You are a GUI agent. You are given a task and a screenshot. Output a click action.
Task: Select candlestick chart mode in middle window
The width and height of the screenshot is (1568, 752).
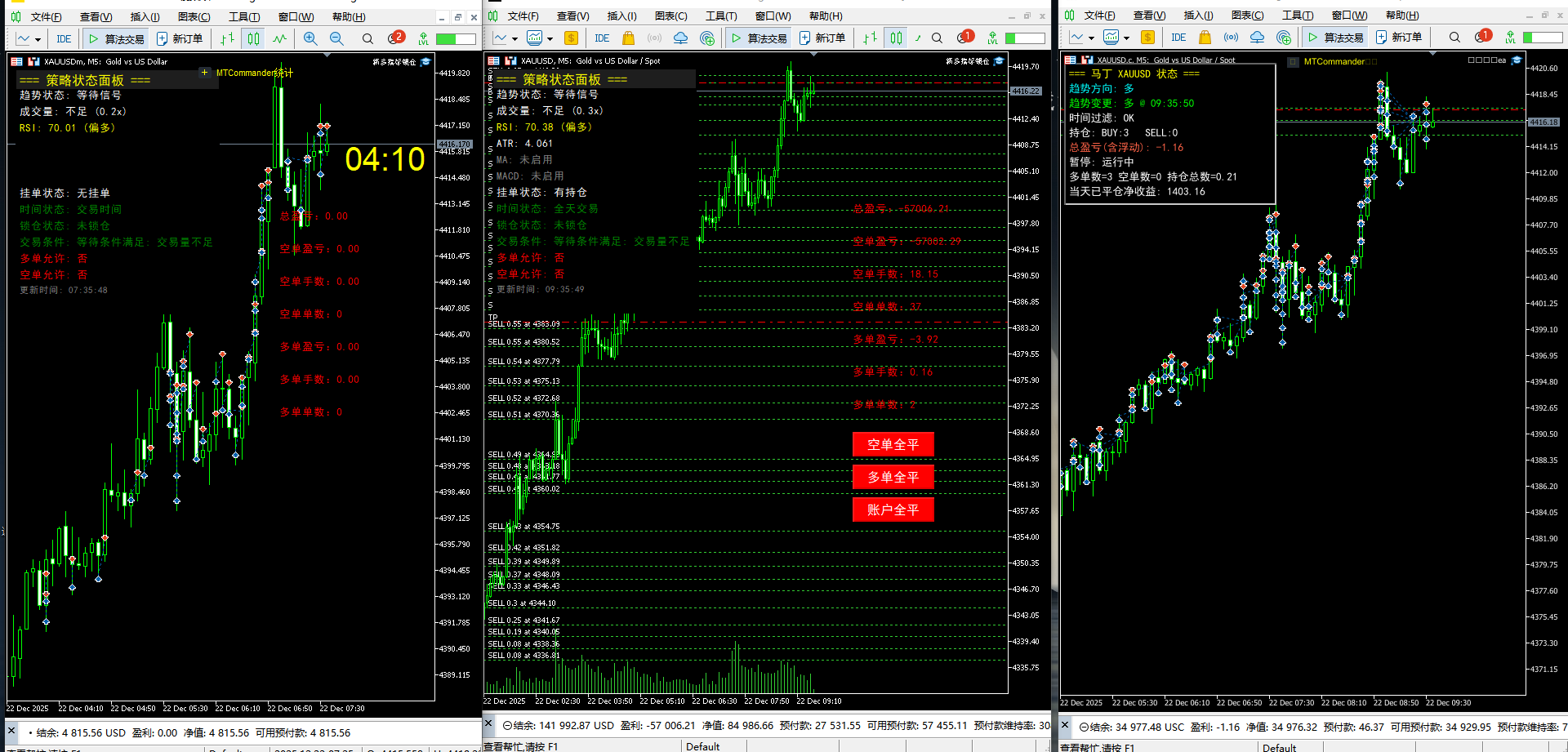(x=897, y=38)
